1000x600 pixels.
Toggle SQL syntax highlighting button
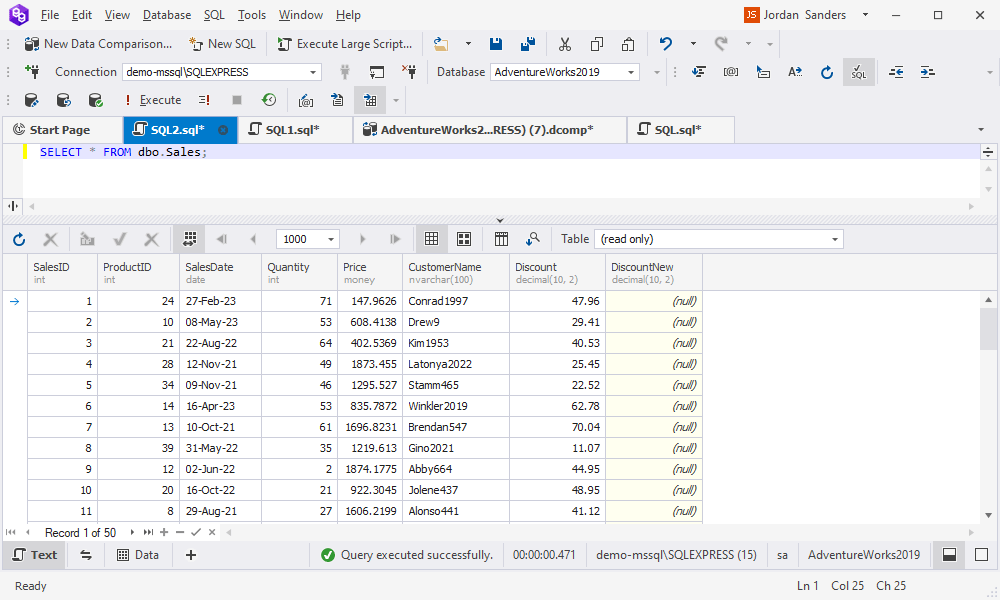point(858,72)
